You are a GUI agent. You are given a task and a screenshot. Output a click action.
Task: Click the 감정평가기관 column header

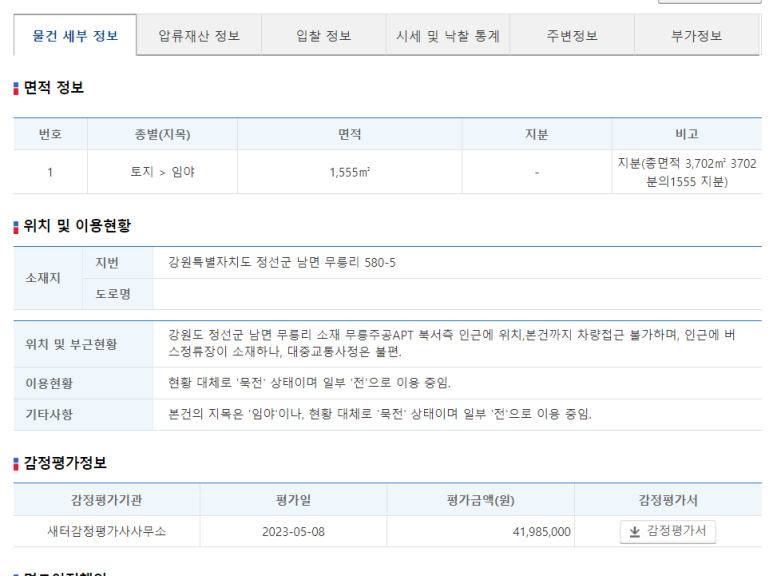[x=106, y=500]
